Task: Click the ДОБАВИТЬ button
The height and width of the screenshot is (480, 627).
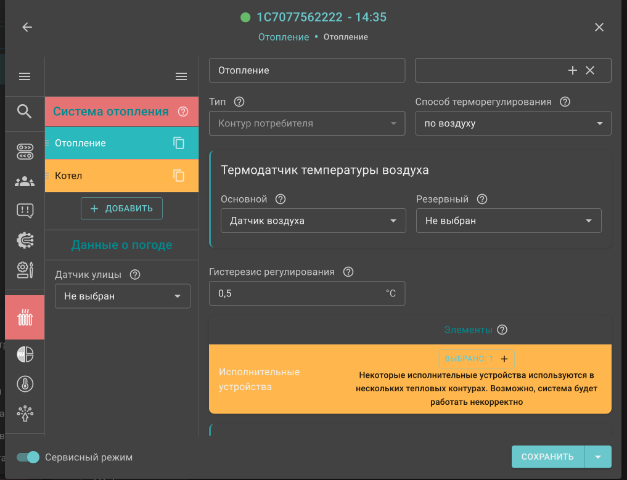Action: 122,208
